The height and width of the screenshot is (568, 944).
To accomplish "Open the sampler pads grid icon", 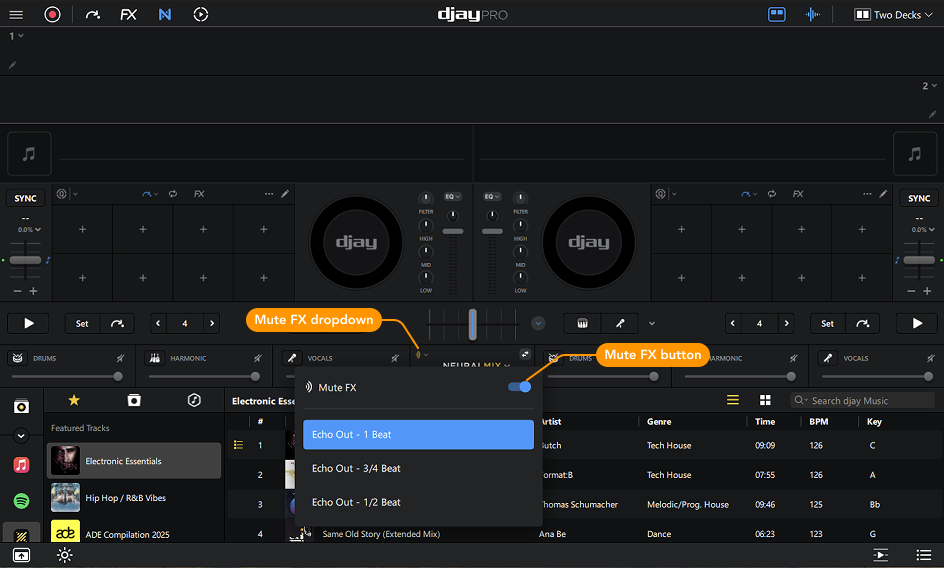I will tap(582, 323).
